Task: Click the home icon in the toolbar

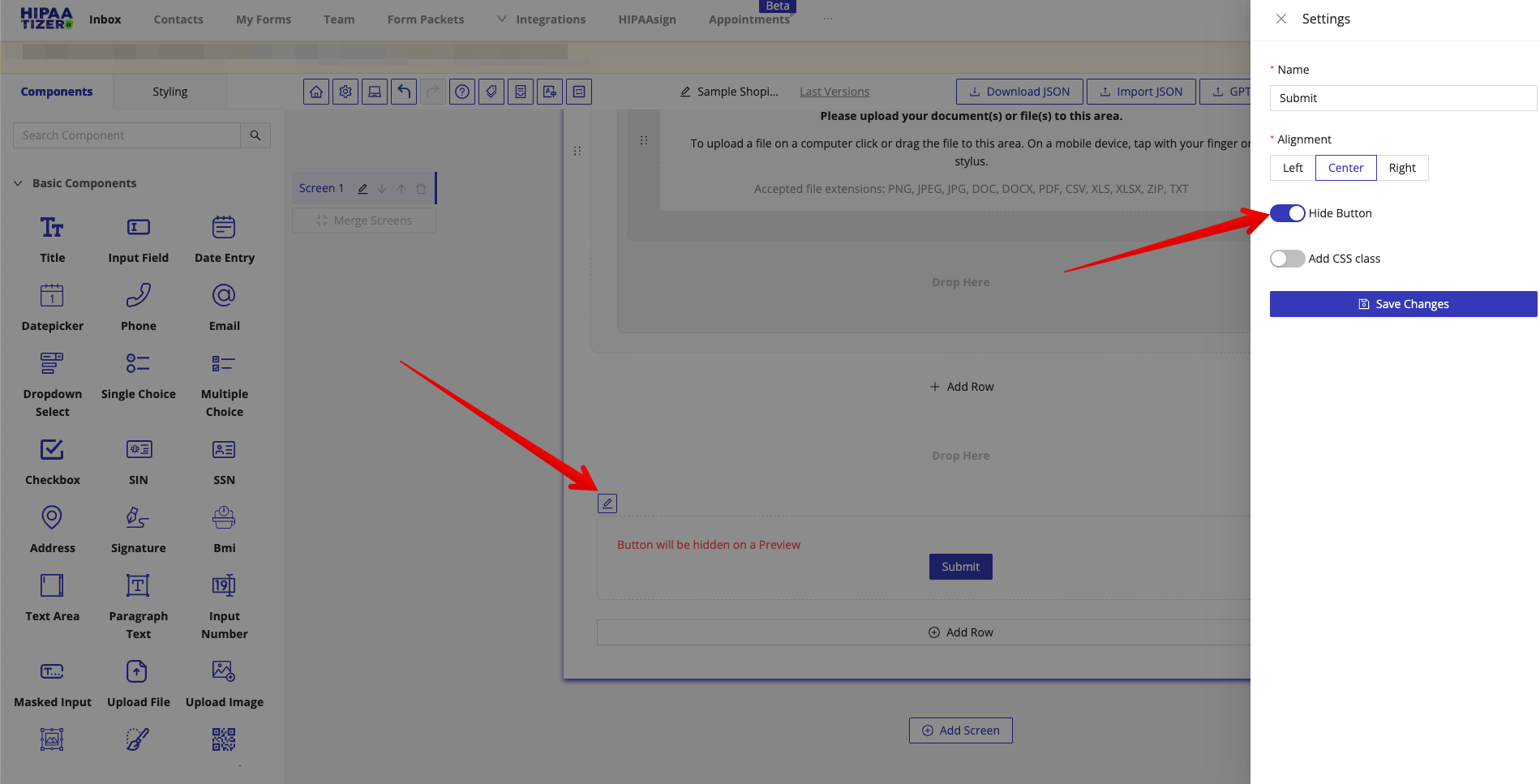Action: [x=316, y=92]
